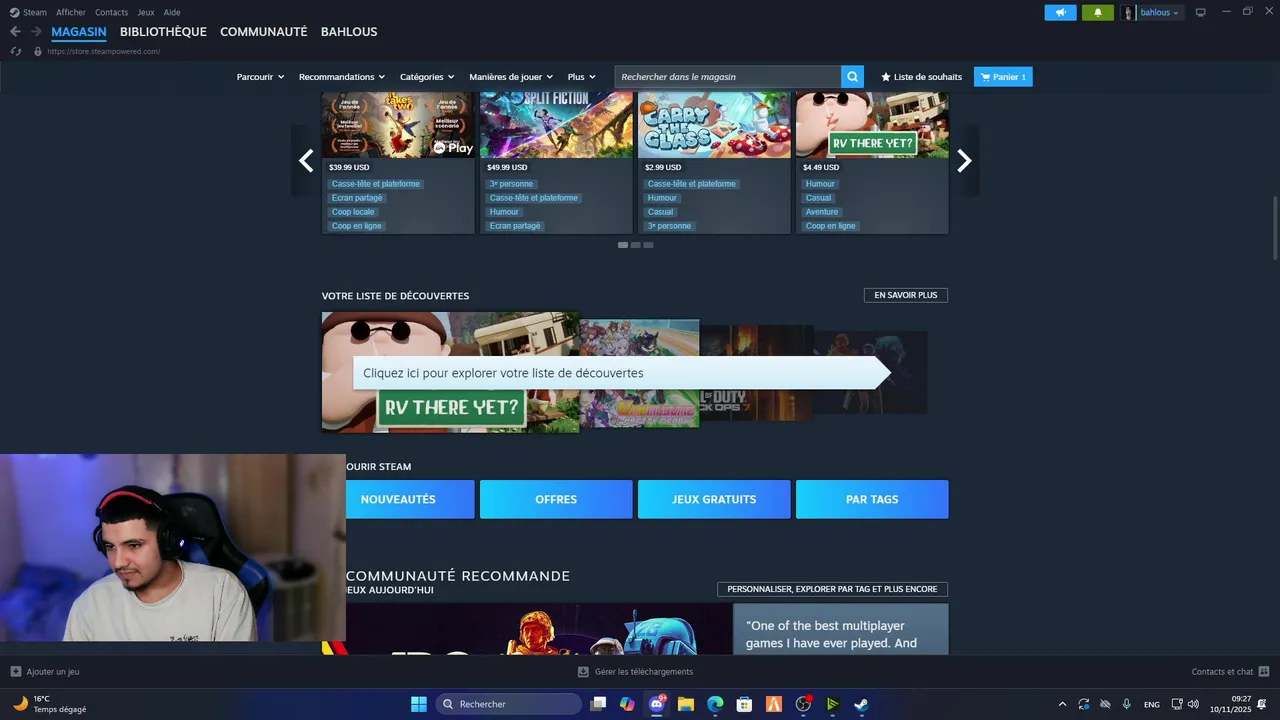The height and width of the screenshot is (720, 1280).
Task: Click the plus icon next to Ajouter un jeu
Action: pos(15,672)
